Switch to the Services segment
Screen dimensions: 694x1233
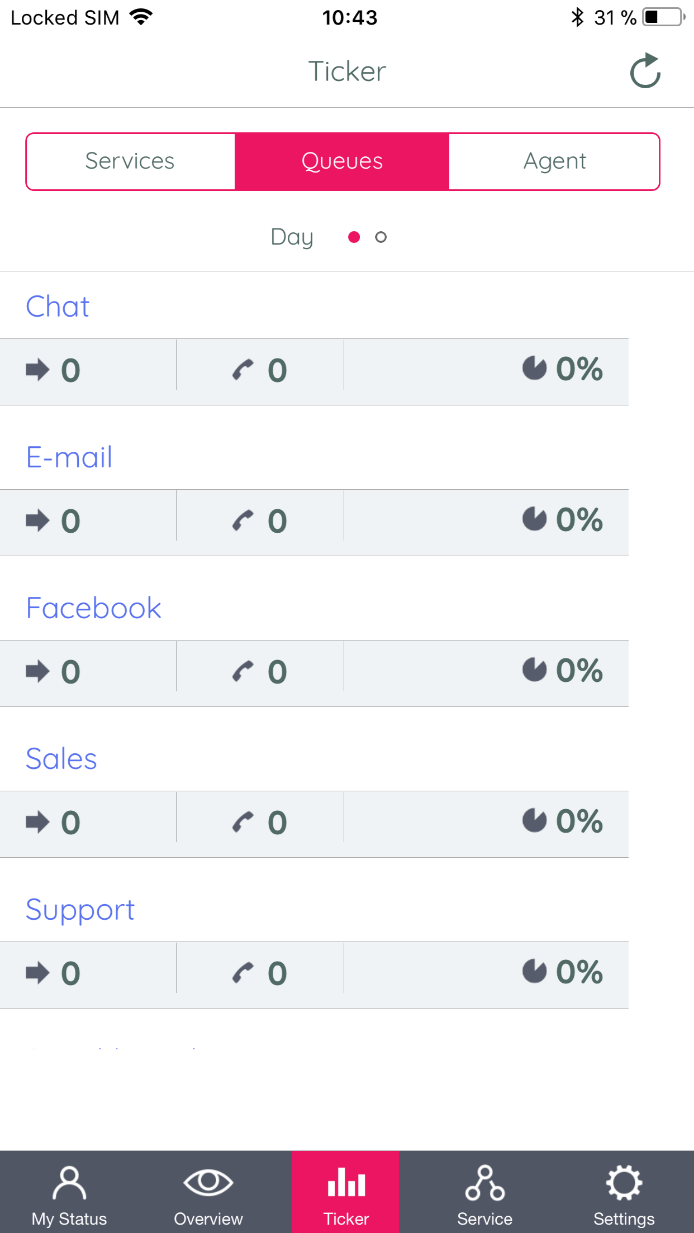pos(130,161)
